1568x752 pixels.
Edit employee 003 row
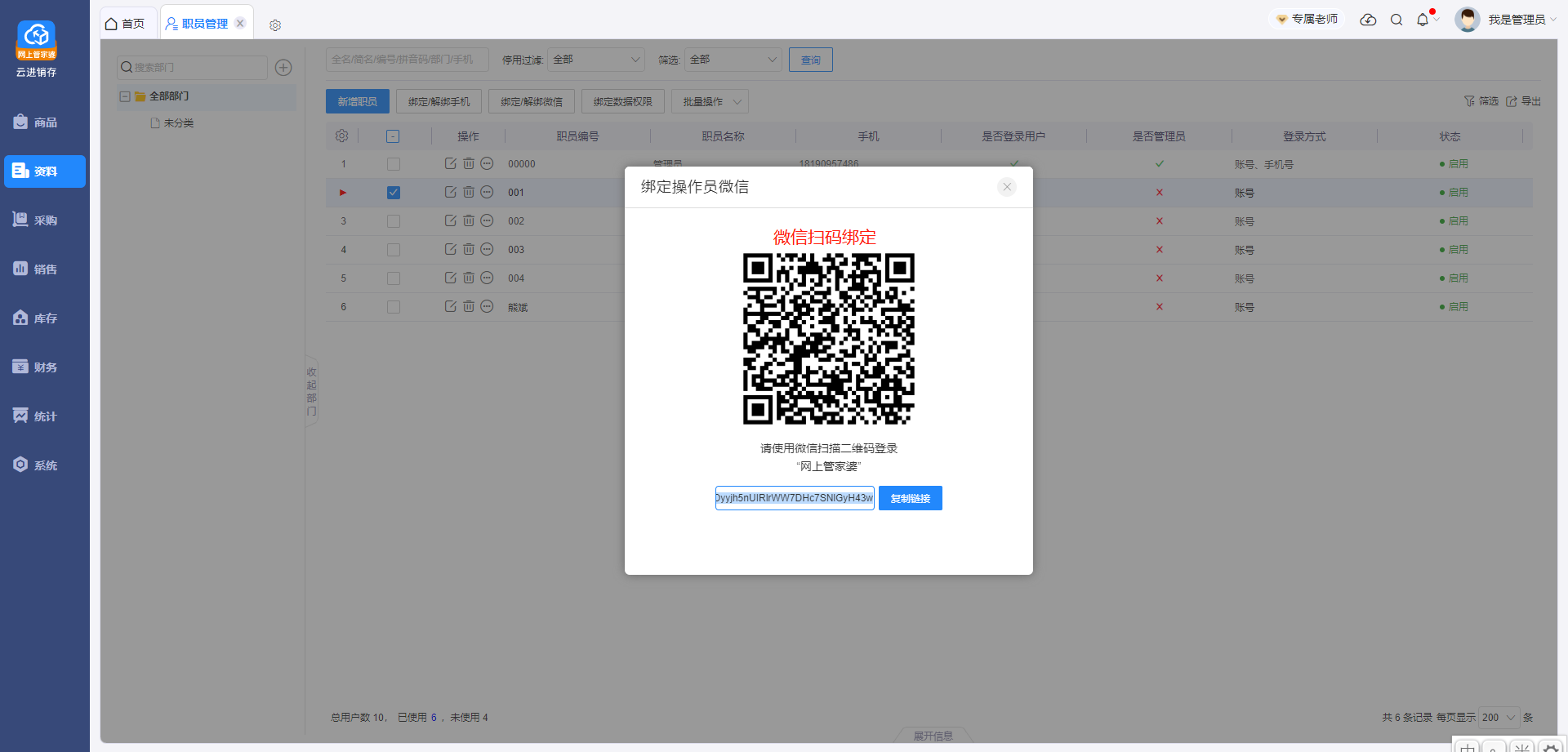coord(450,249)
